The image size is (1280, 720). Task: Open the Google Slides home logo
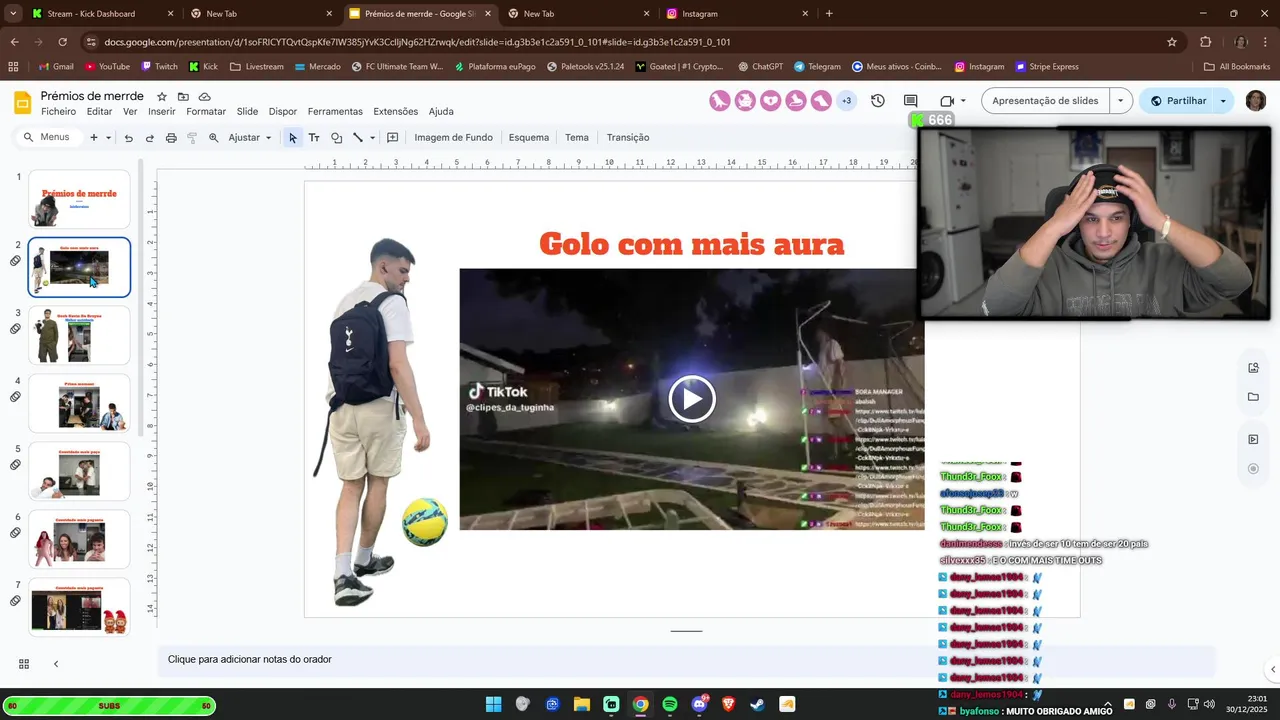pos(22,103)
